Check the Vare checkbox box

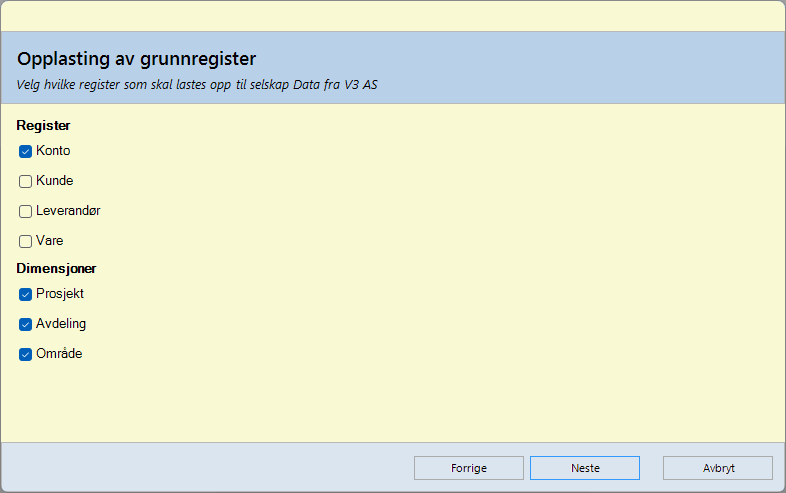pyautogui.click(x=26, y=242)
